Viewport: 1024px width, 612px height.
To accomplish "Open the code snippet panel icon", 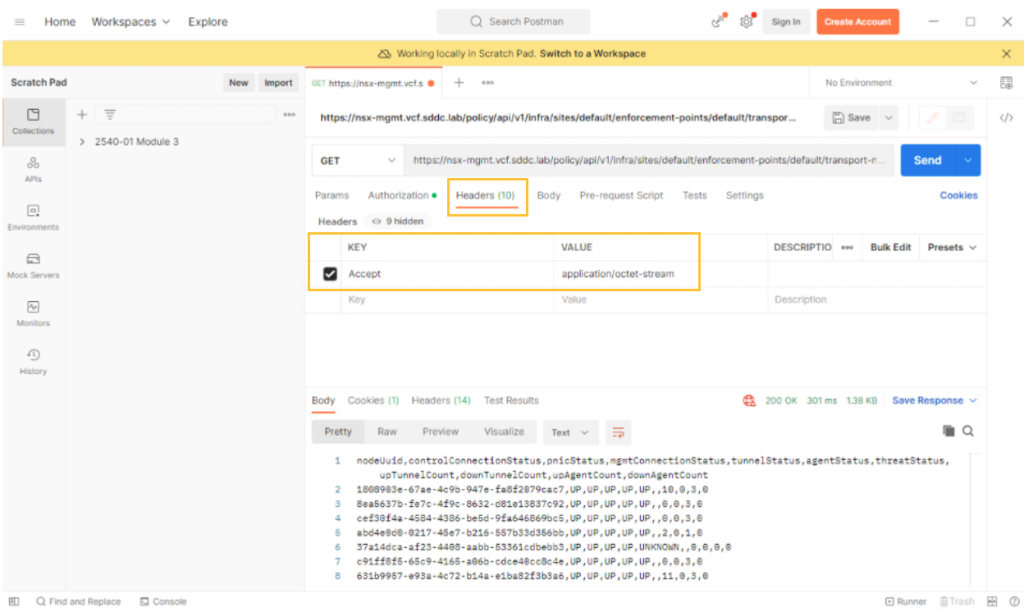I will click(x=1006, y=118).
